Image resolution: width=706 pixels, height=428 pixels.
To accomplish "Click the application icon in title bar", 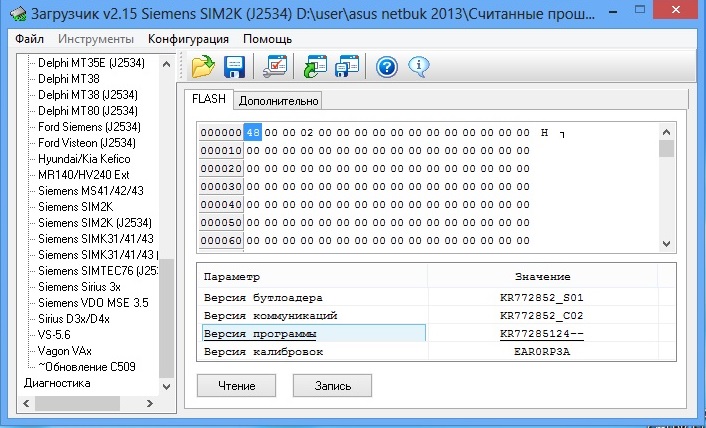I will (18, 13).
